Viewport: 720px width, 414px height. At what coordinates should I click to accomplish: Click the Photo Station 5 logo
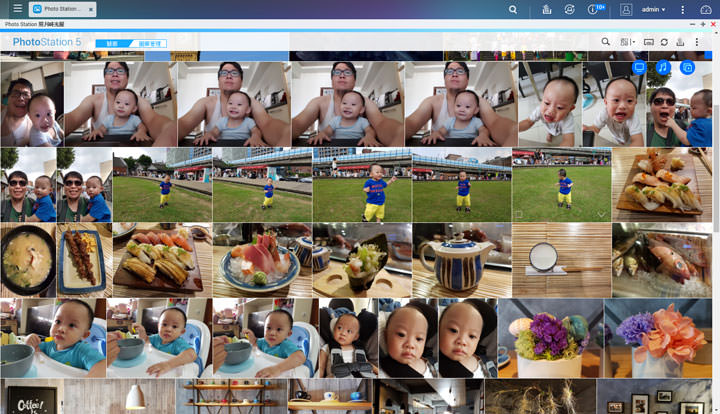point(47,42)
